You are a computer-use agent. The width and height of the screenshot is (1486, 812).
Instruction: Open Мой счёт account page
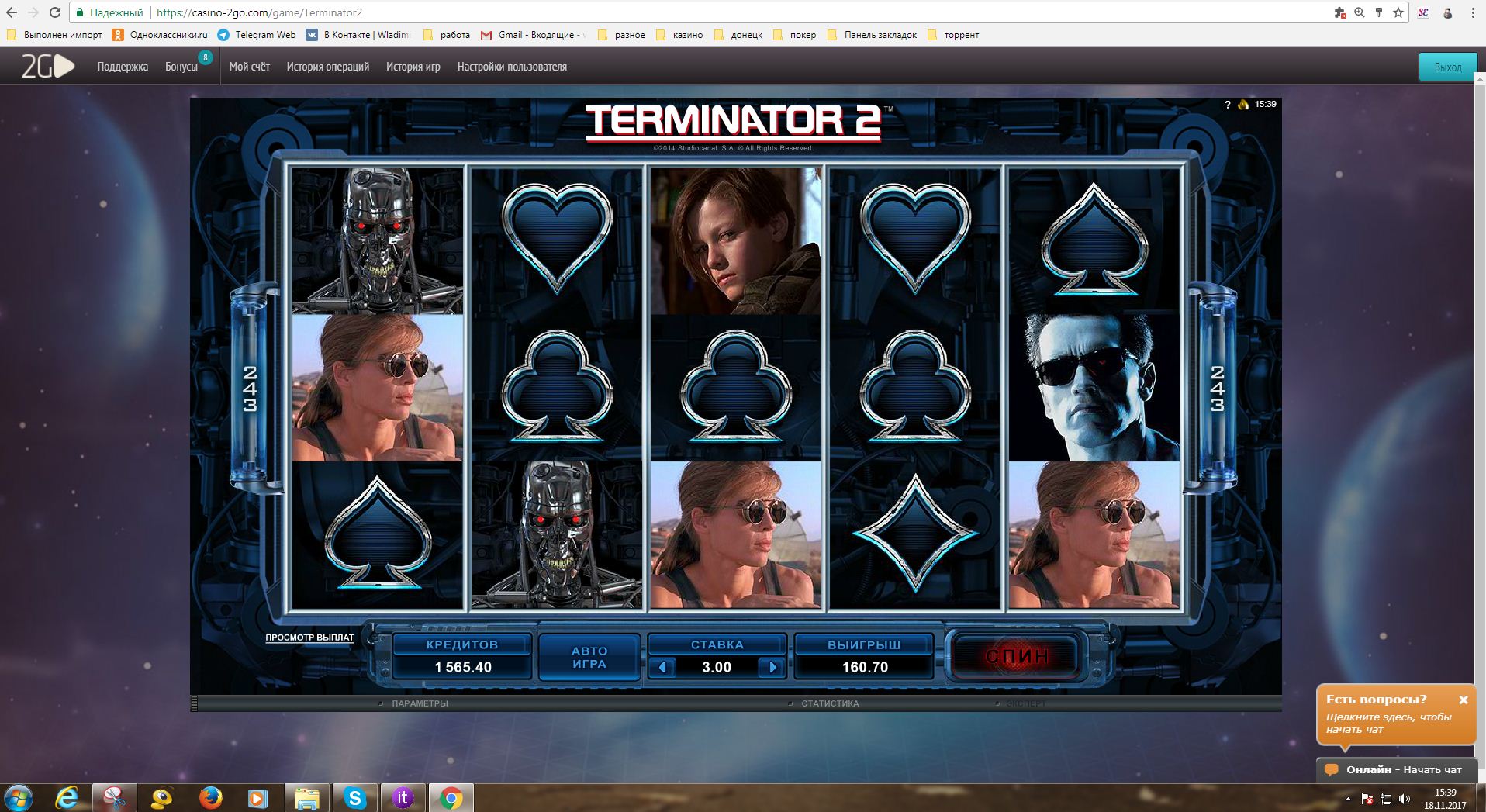(249, 67)
